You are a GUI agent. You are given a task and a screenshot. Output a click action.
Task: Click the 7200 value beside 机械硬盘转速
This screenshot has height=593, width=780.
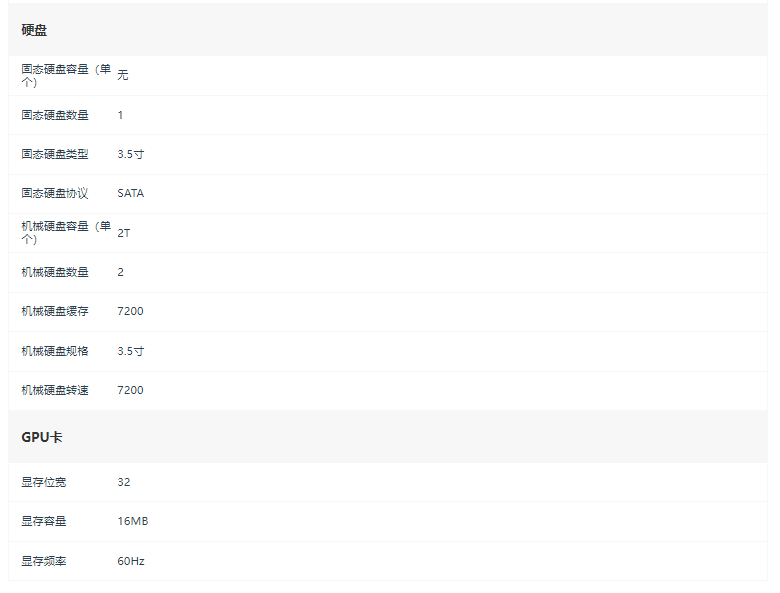(x=130, y=390)
